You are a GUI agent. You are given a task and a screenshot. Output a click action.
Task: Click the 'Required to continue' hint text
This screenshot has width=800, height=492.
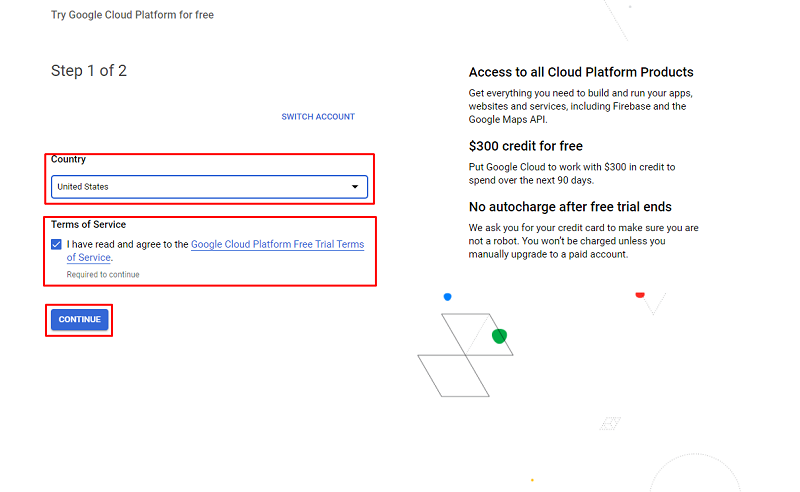coord(103,275)
